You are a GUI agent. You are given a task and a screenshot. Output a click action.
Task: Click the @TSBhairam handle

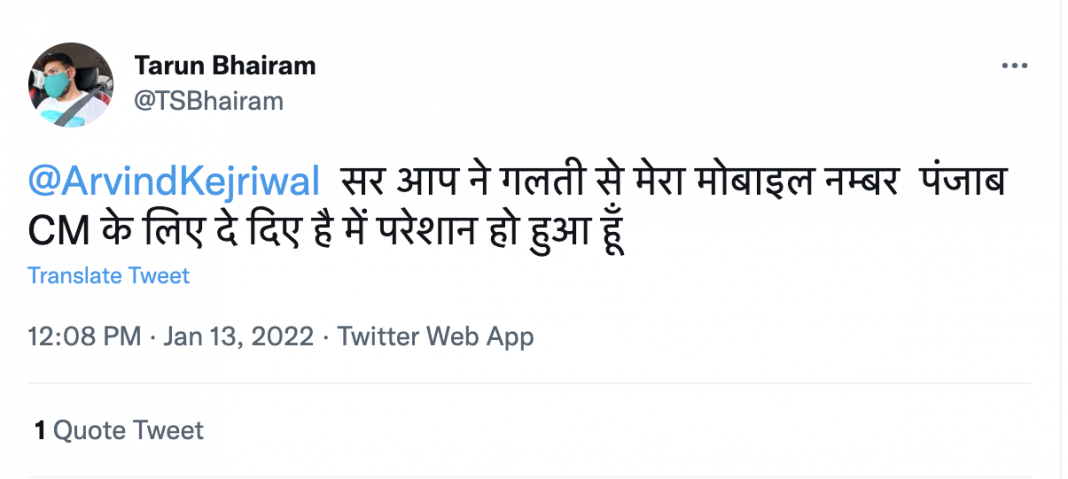[x=209, y=100]
